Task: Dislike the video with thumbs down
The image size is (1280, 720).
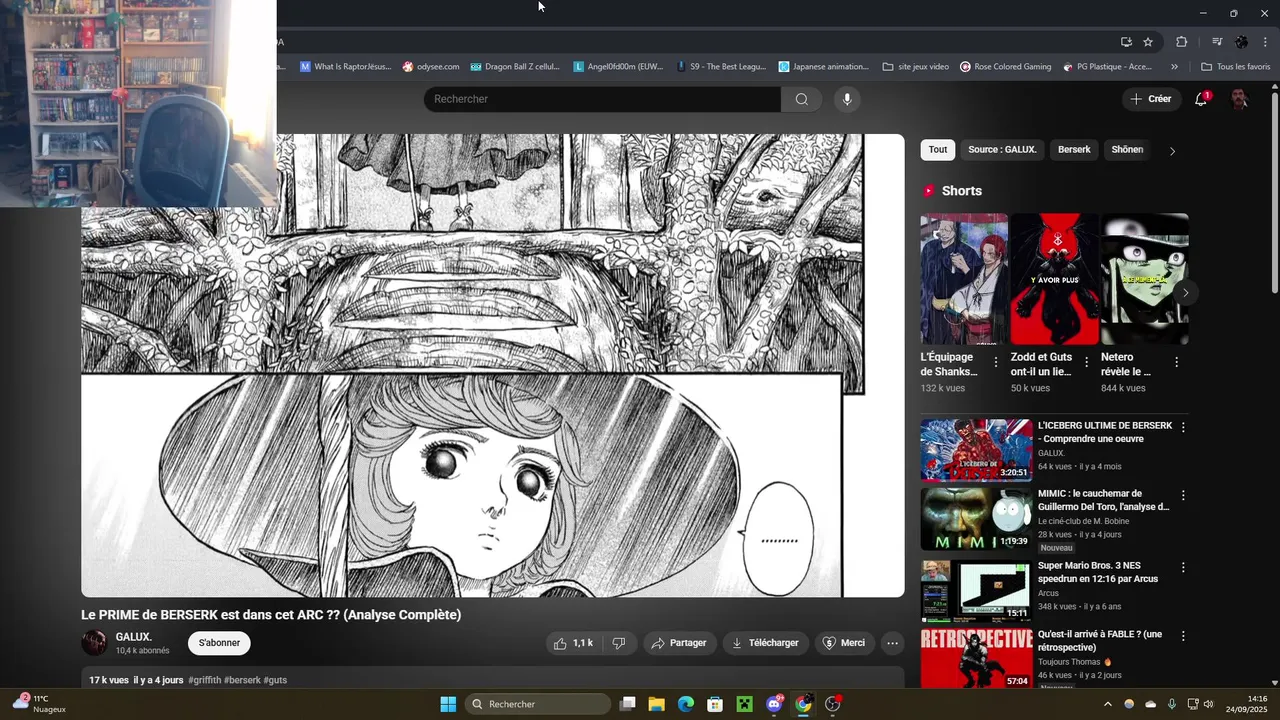Action: 619,643
